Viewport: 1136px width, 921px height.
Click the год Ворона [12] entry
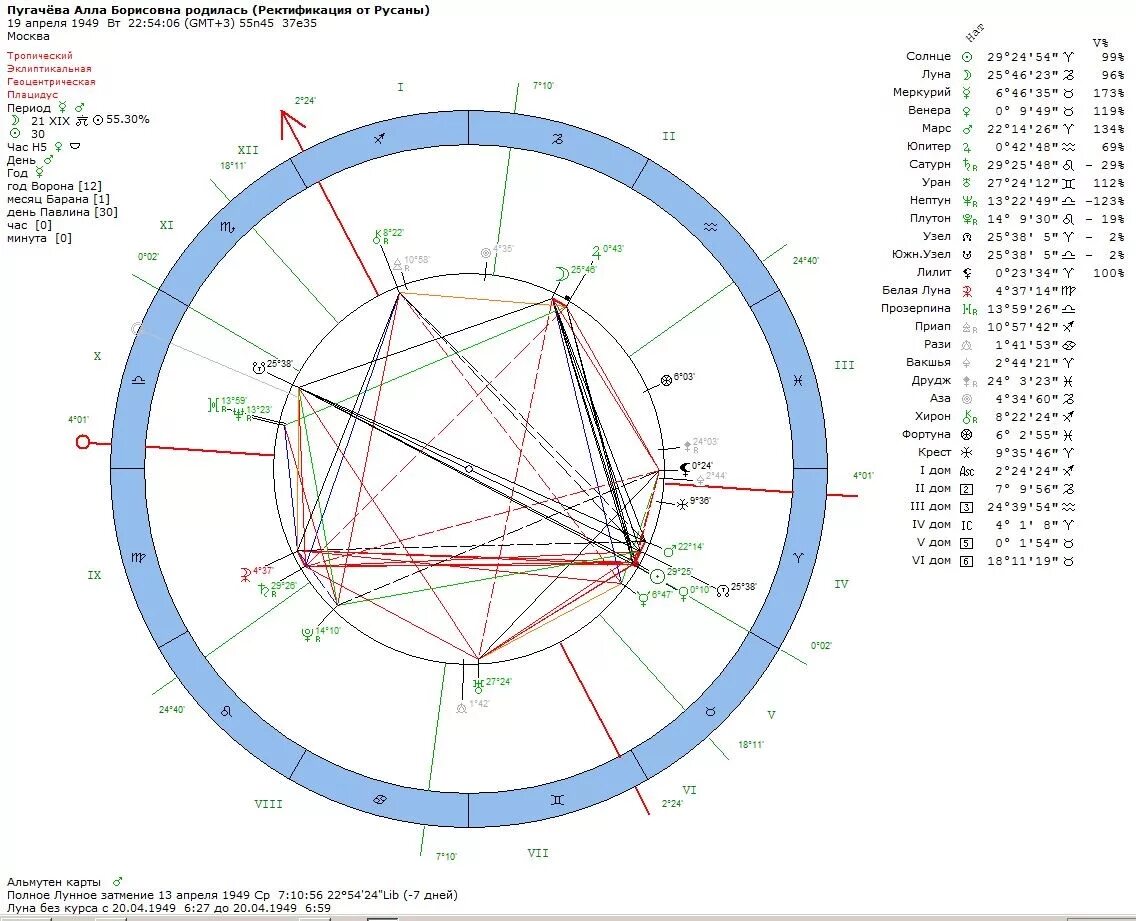coord(54,186)
